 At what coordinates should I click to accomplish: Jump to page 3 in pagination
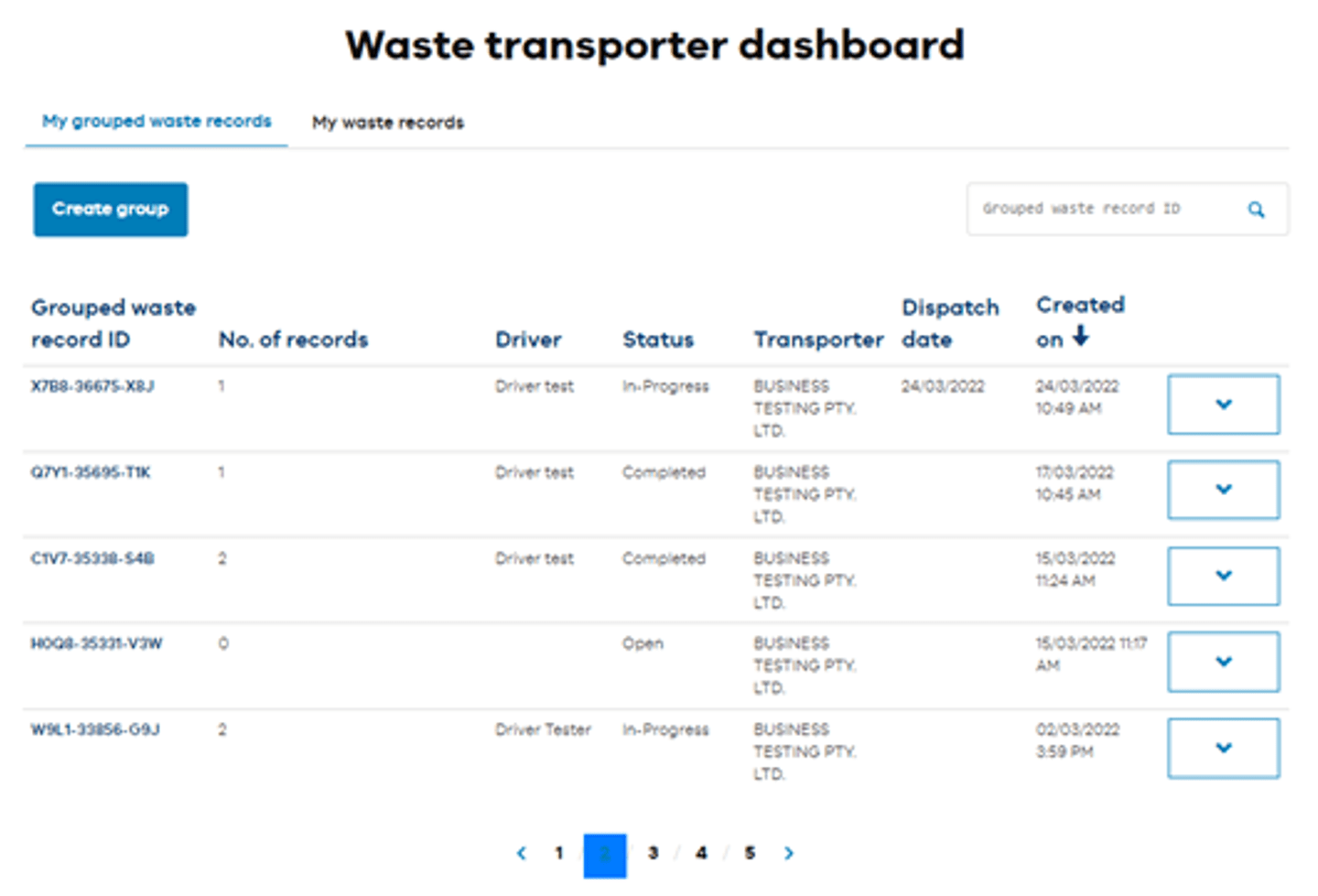tap(654, 853)
